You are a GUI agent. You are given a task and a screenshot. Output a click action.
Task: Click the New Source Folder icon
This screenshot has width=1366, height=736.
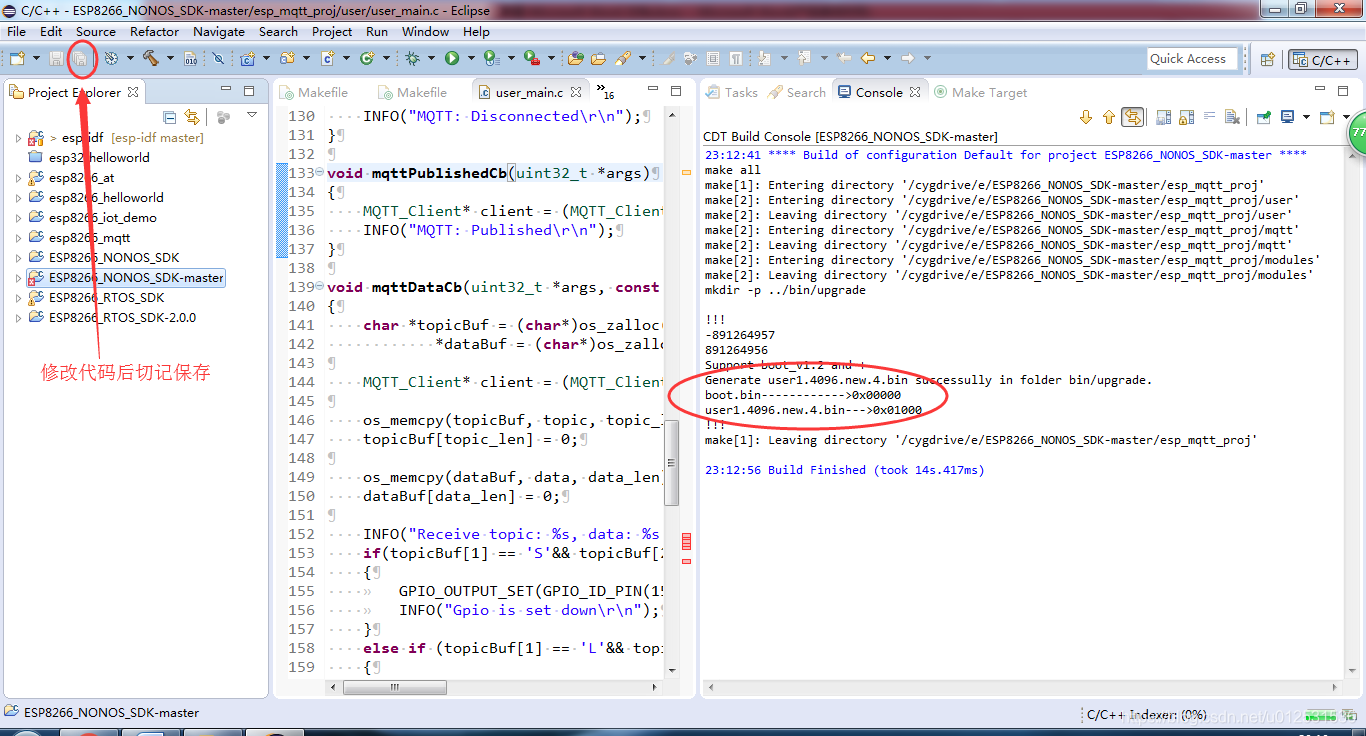(287, 59)
